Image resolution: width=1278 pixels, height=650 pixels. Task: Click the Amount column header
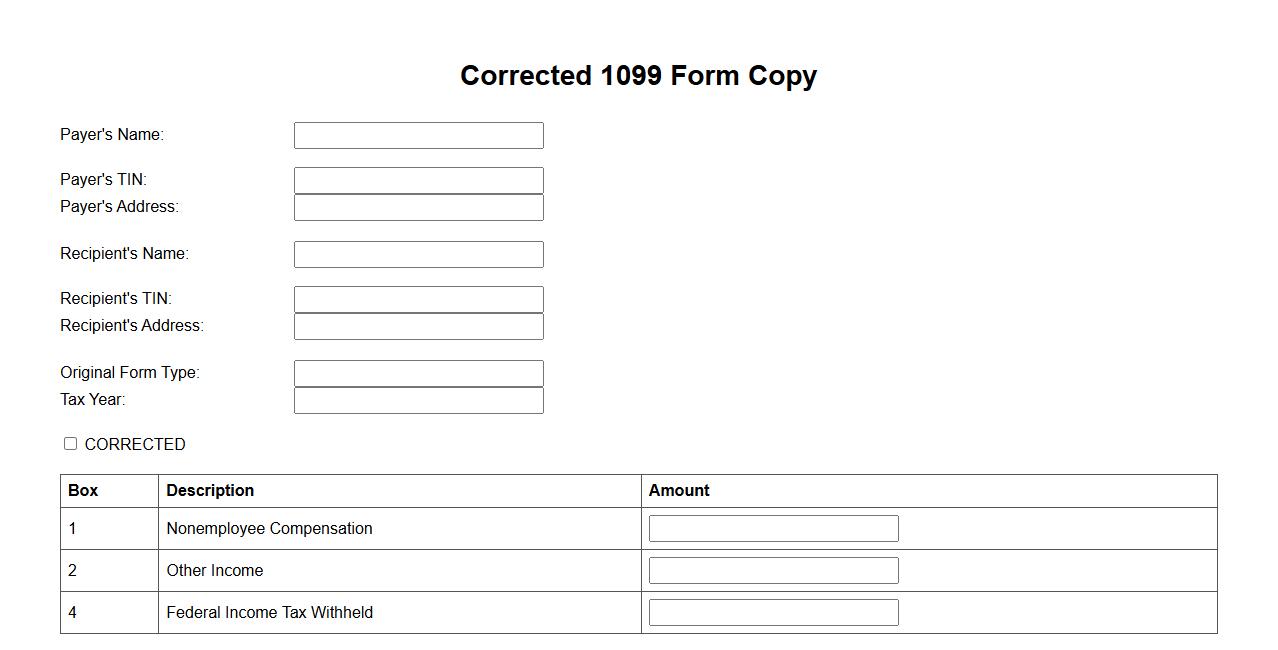click(679, 490)
